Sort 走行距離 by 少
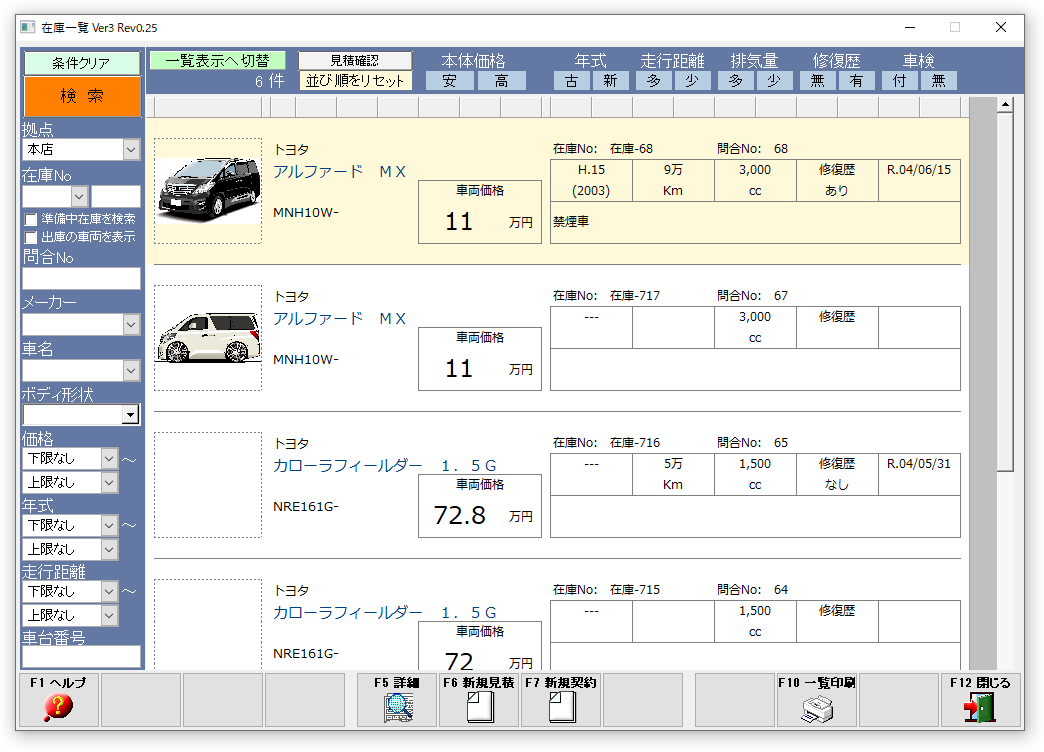The width and height of the screenshot is (1044, 752). 692,81
